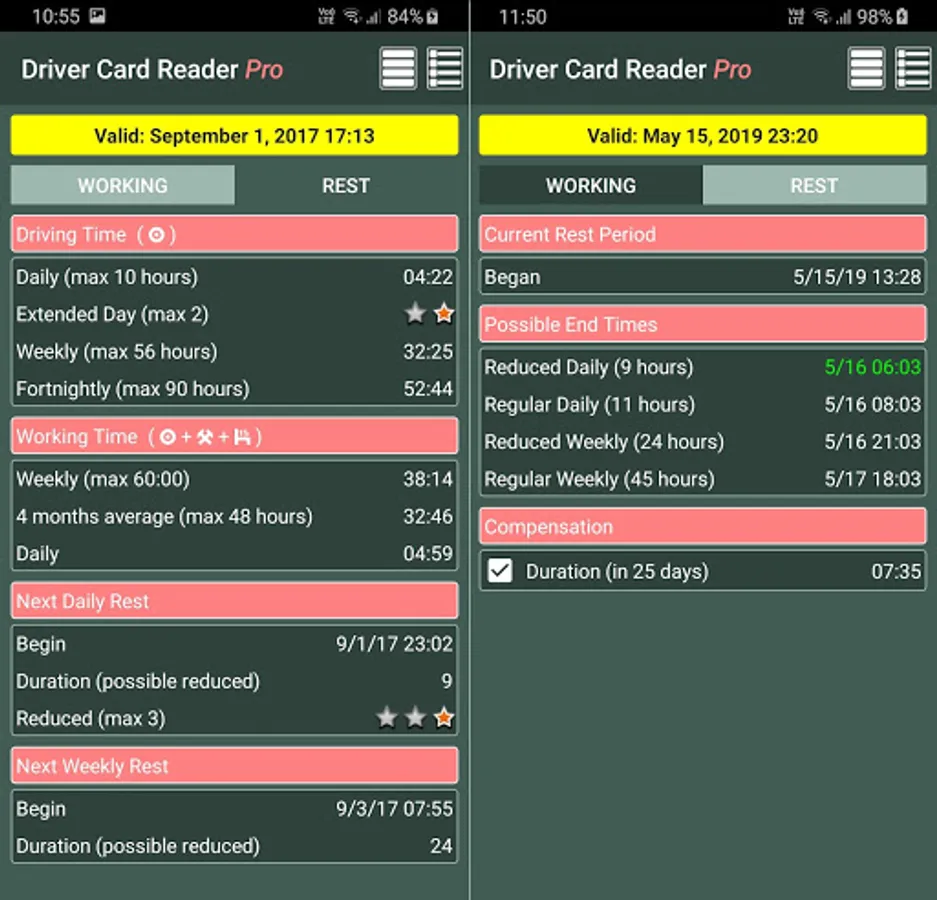This screenshot has width=937, height=900.
Task: Tap Next Daily Rest section header
Action: pyautogui.click(x=234, y=601)
